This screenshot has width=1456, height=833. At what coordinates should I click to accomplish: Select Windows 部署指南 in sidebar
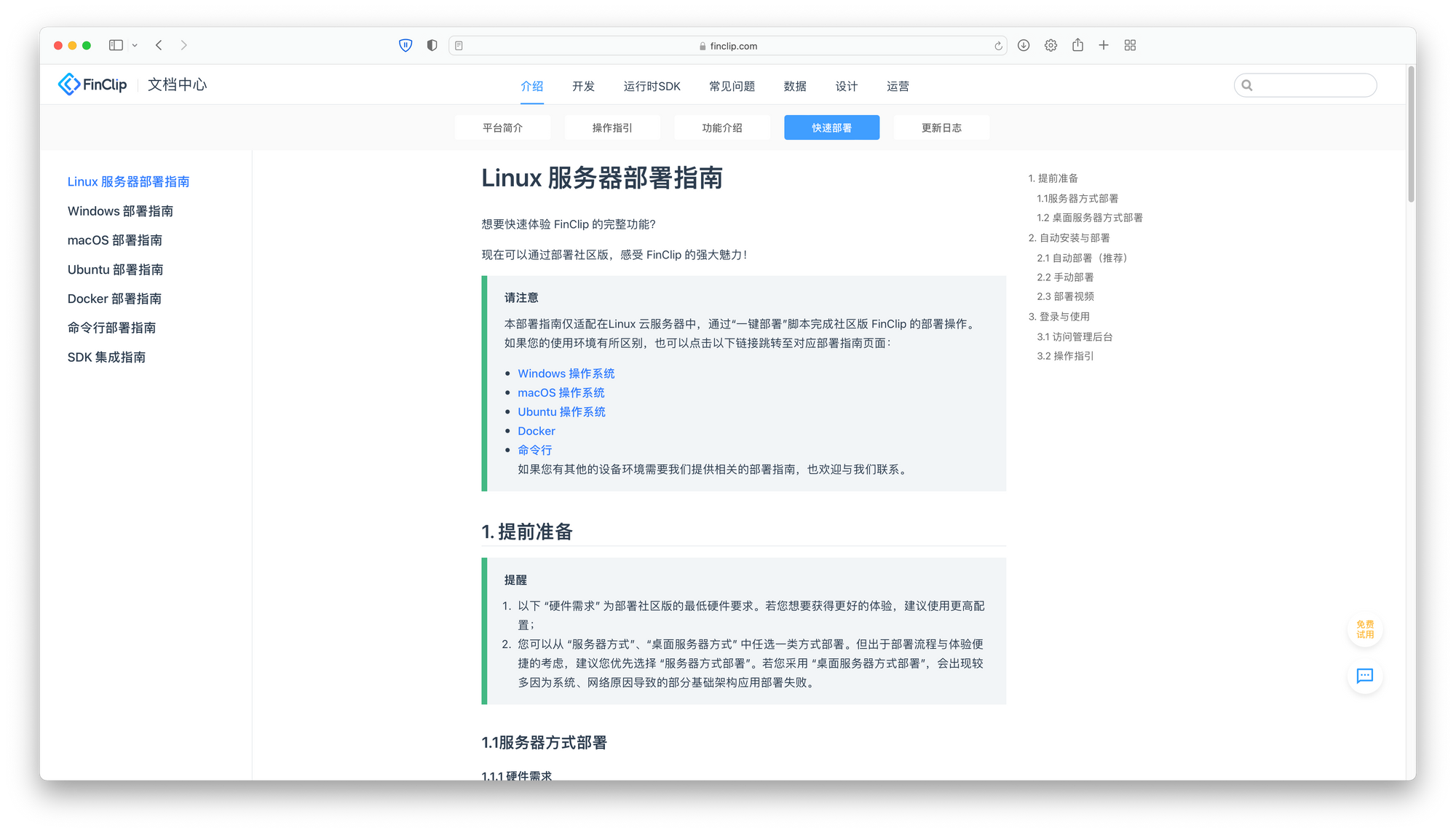click(x=120, y=210)
